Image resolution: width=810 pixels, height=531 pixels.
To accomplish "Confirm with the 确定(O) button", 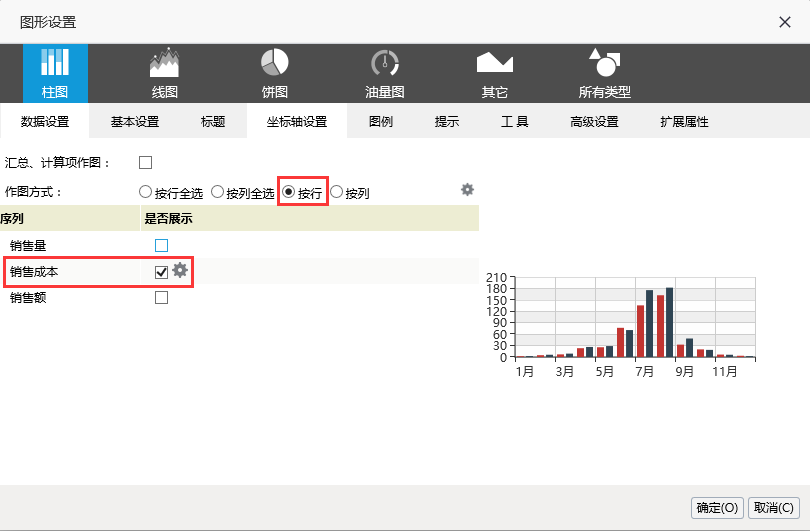I will click(717, 508).
